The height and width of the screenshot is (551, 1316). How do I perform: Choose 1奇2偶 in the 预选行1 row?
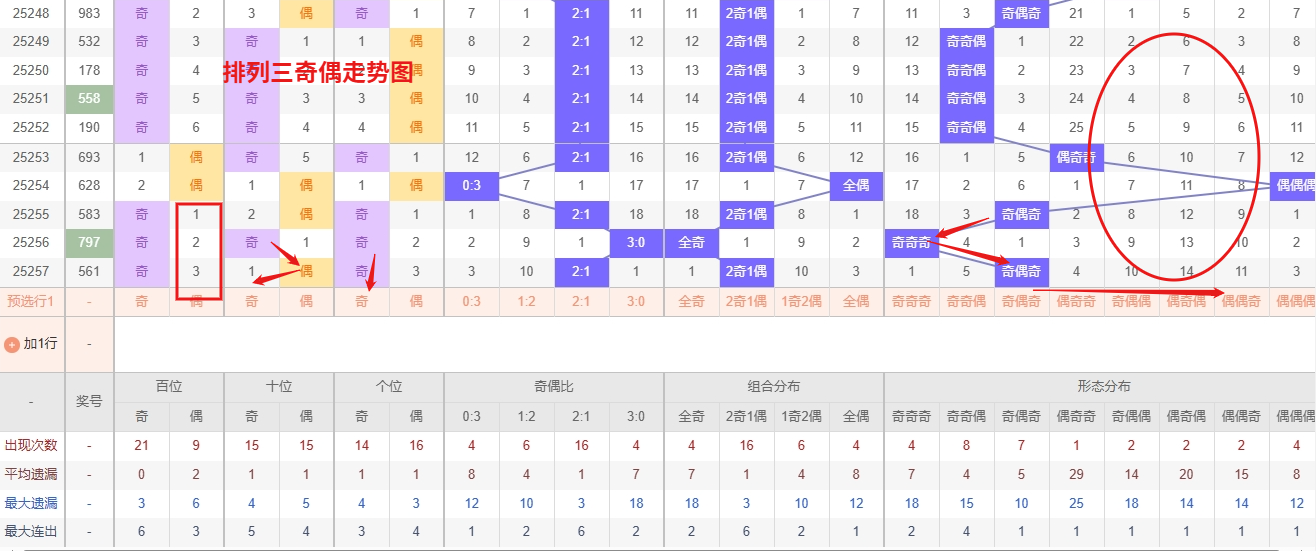pyautogui.click(x=801, y=300)
